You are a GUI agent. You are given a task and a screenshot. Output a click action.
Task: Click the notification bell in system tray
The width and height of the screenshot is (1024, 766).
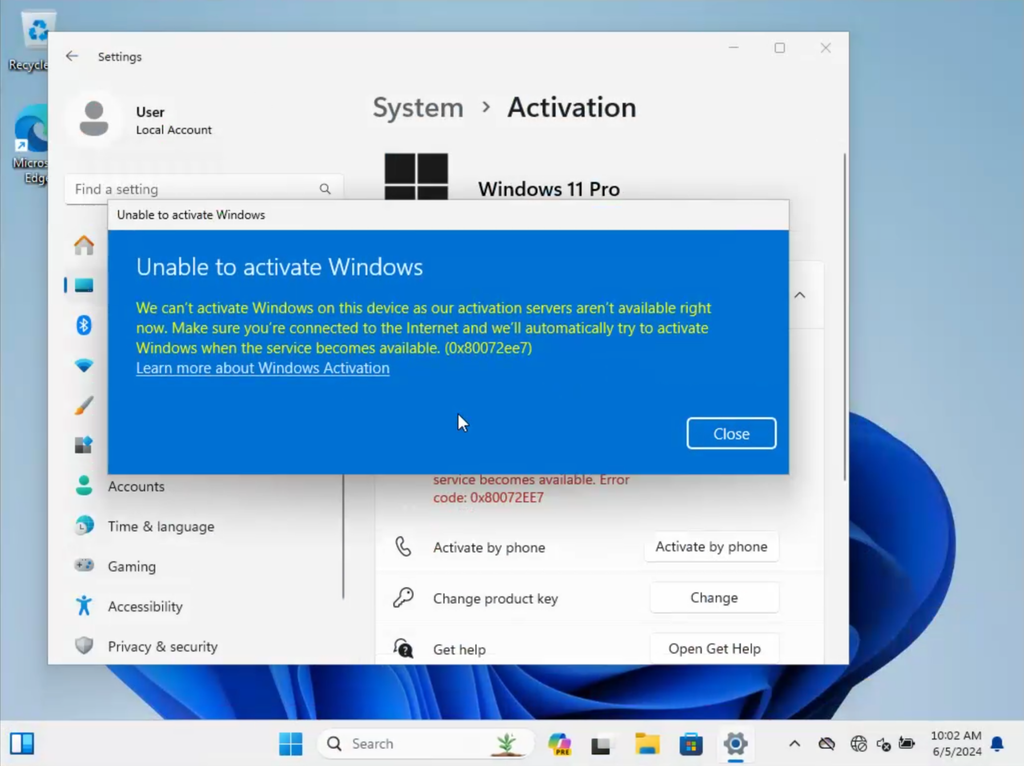[997, 744]
